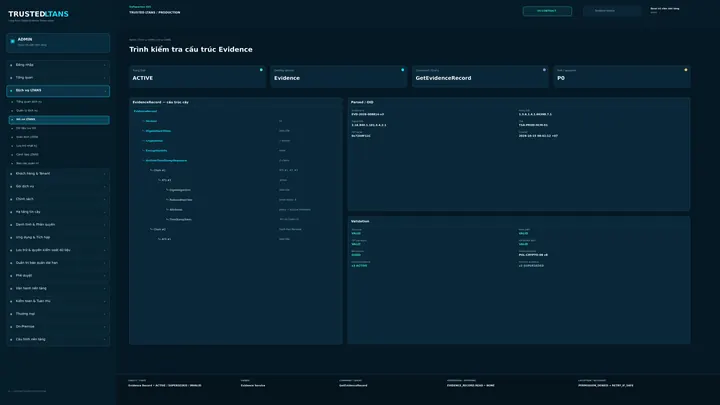Open the user account area at top right
The width and height of the screenshot is (720, 405).
click(x=664, y=10)
